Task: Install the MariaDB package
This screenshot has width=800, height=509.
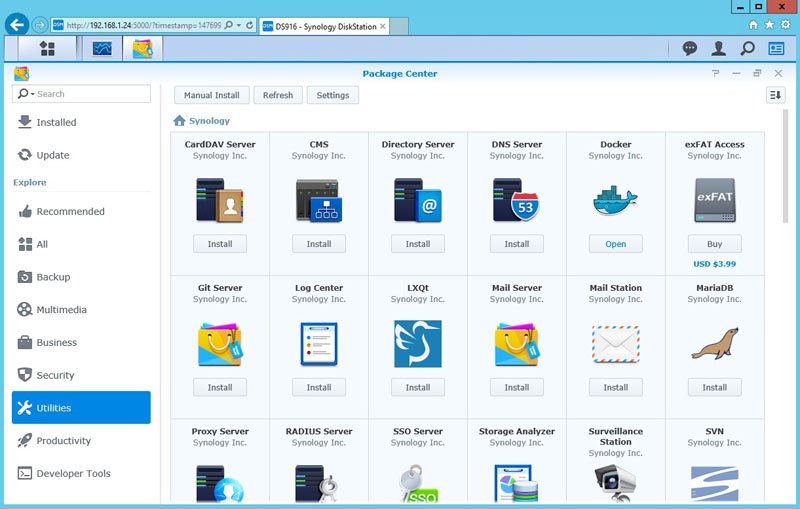Action: pos(714,388)
